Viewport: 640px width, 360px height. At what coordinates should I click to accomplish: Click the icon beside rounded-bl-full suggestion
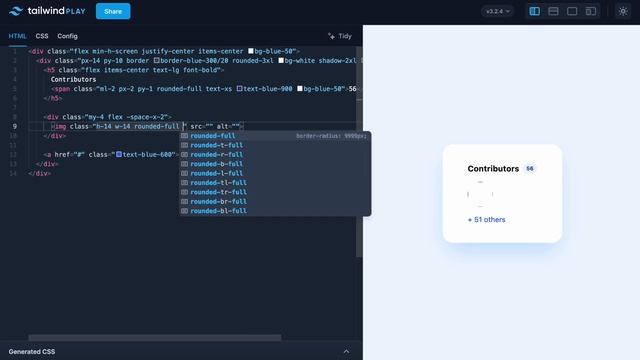(x=184, y=211)
